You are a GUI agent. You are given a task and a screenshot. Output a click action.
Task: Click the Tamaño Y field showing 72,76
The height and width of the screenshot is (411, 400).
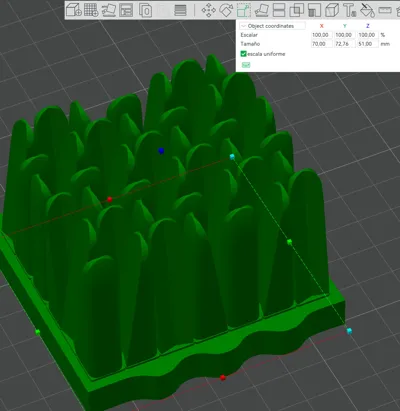tap(344, 44)
